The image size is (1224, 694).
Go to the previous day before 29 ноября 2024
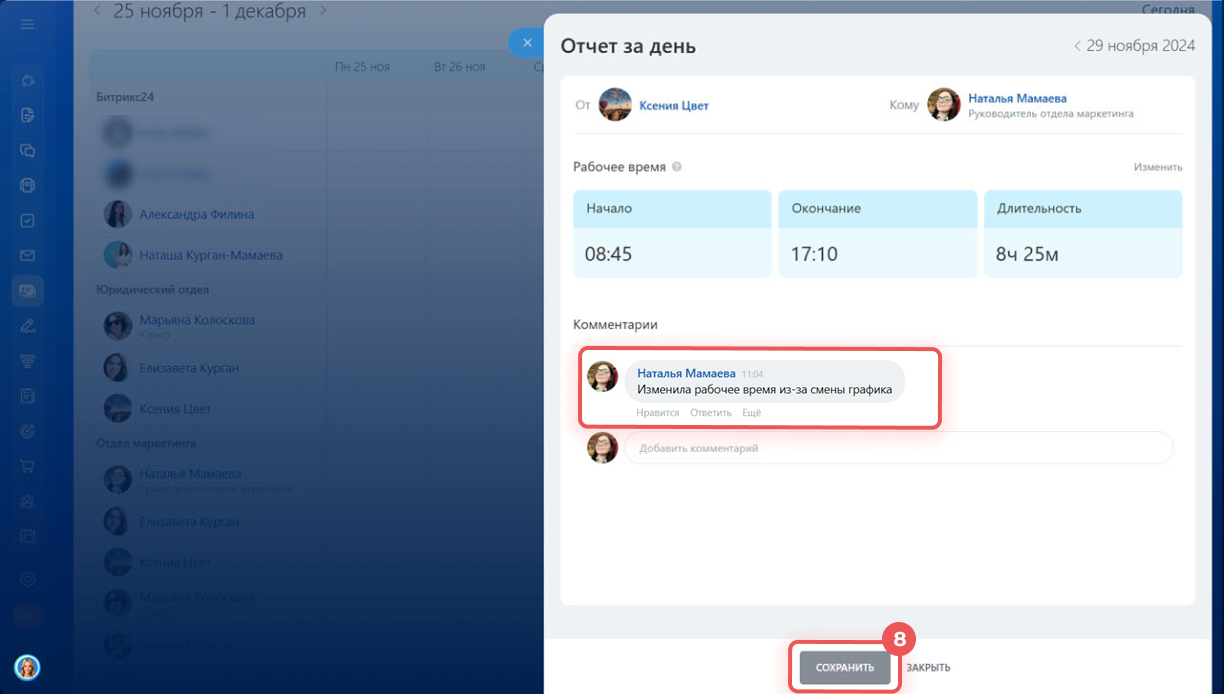tap(1077, 46)
